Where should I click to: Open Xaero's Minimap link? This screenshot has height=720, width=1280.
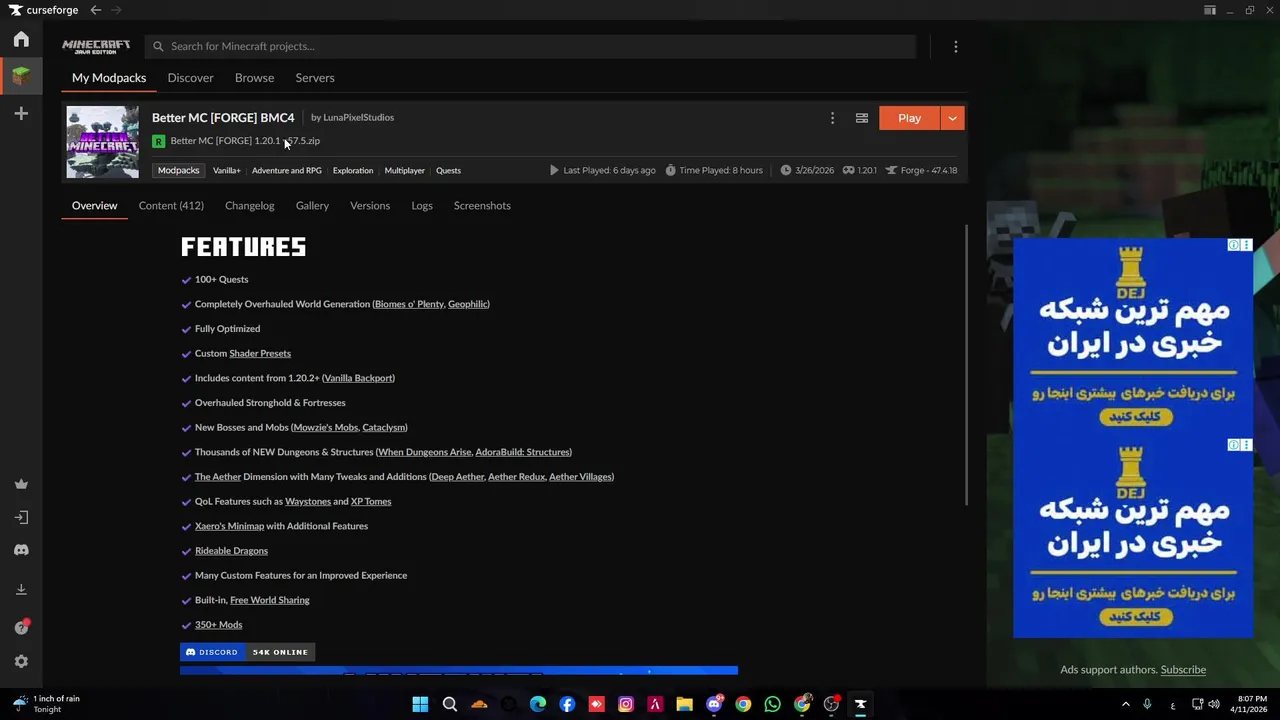[x=229, y=526]
